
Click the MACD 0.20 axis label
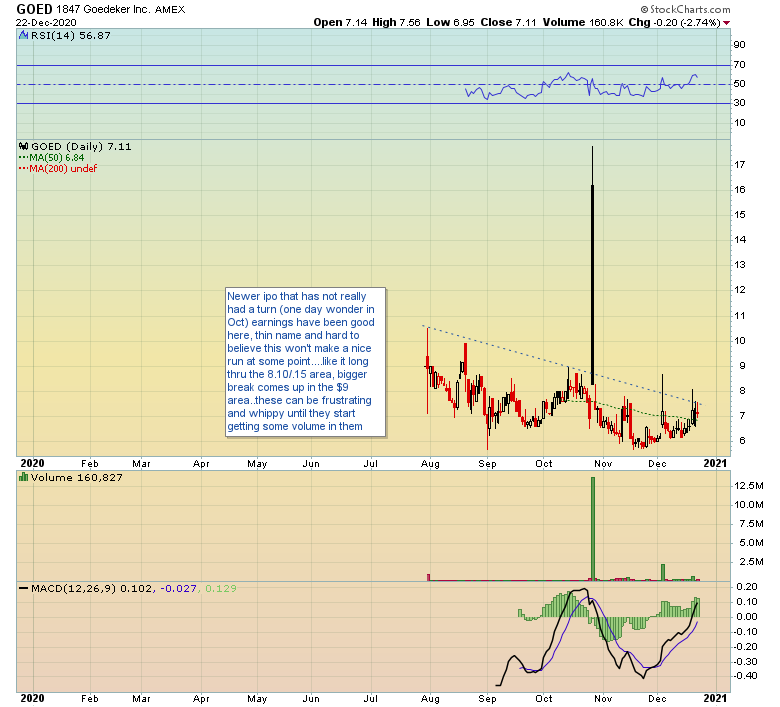click(747, 587)
